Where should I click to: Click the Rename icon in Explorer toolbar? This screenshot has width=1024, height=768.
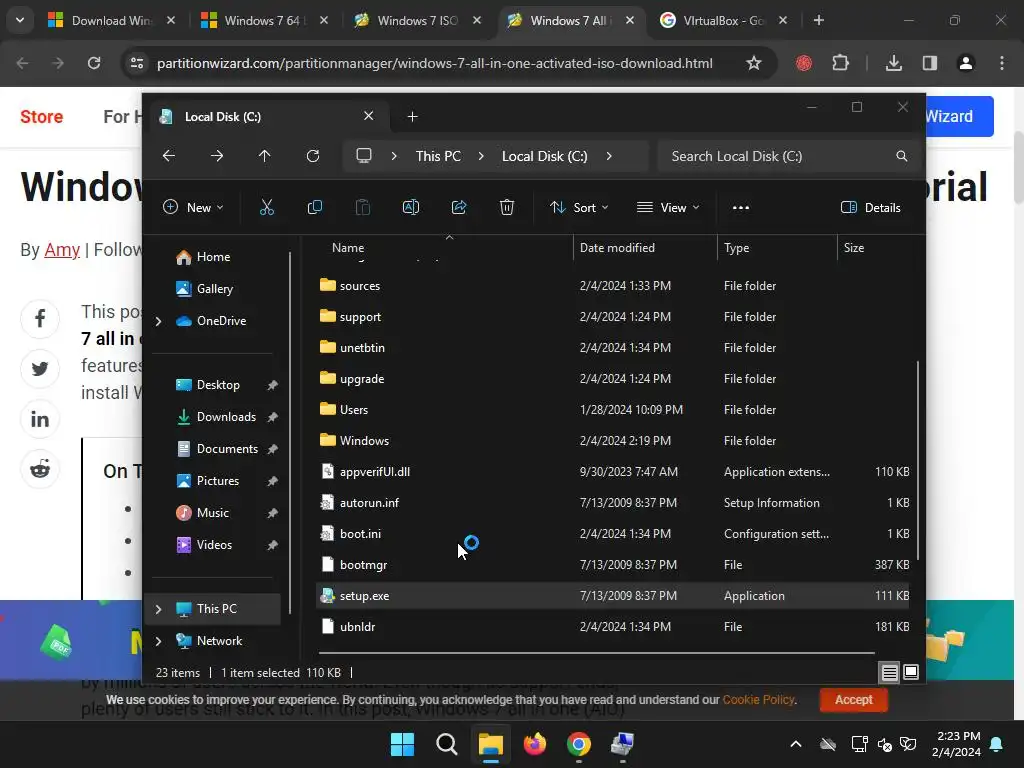[411, 208]
